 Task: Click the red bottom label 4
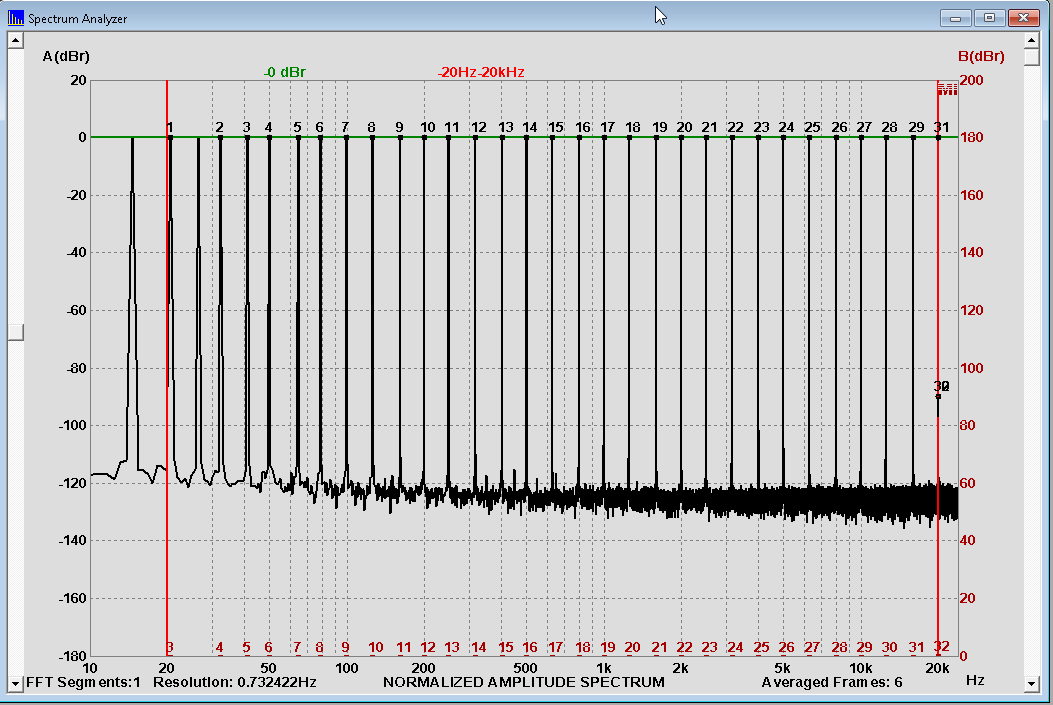[219, 647]
